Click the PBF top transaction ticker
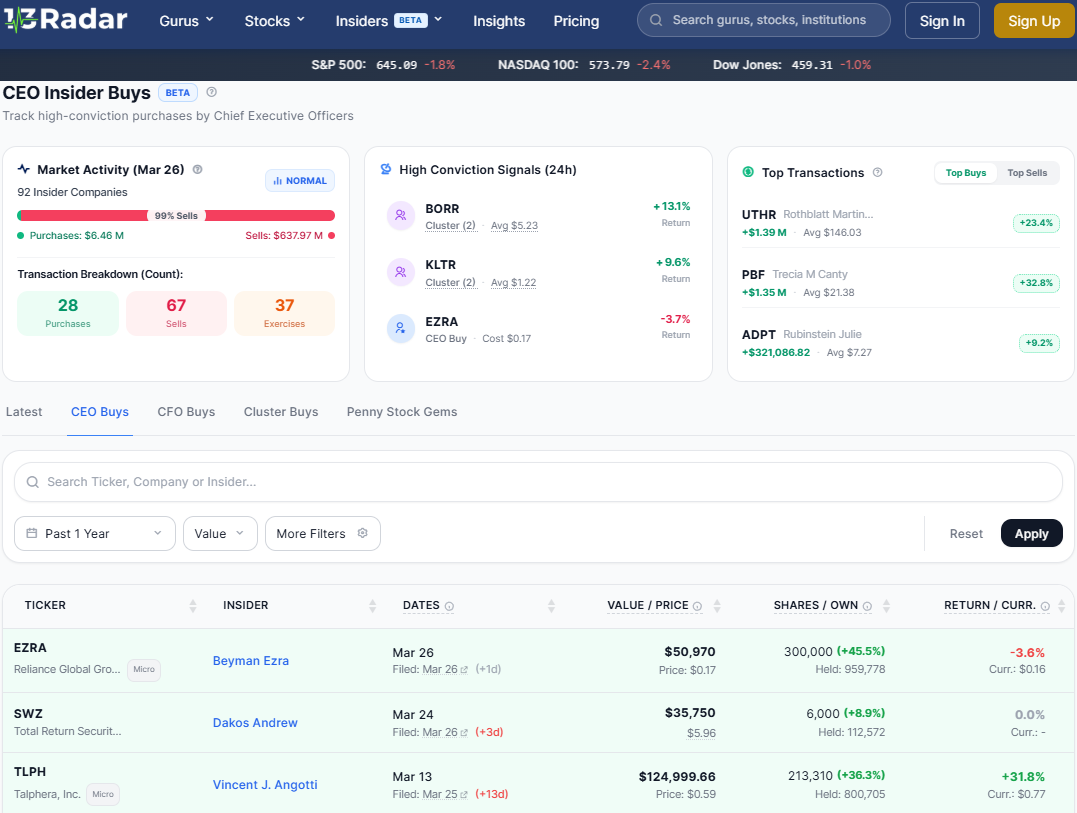The image size is (1077, 813). (x=753, y=275)
